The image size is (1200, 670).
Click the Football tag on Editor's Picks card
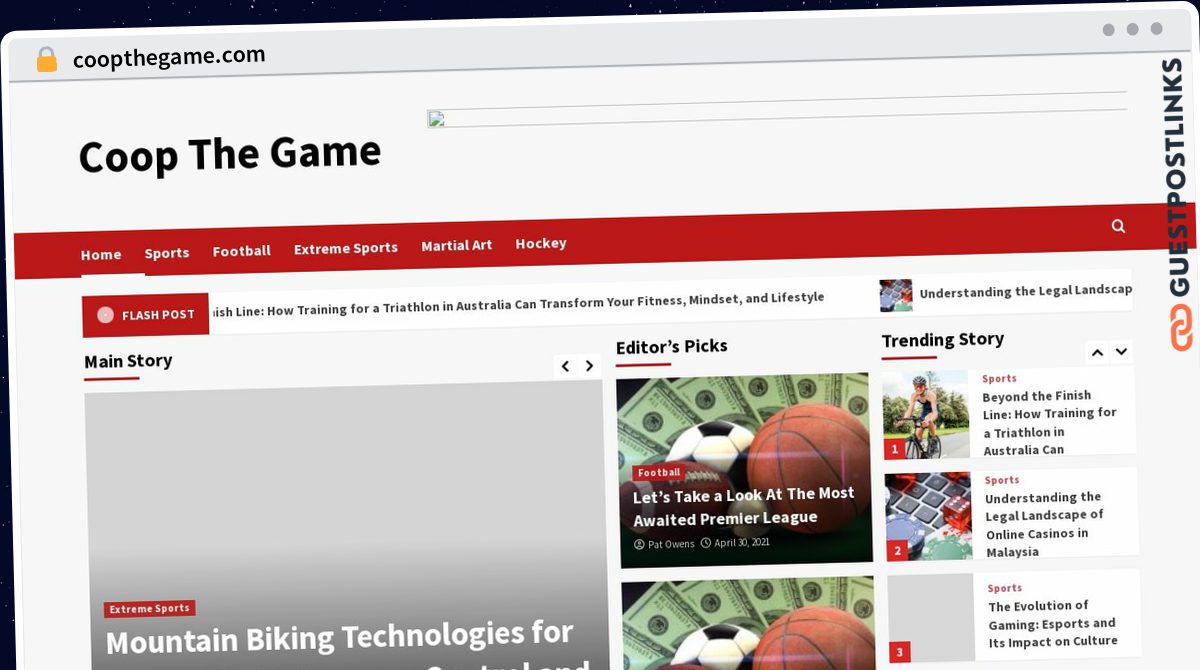point(659,473)
